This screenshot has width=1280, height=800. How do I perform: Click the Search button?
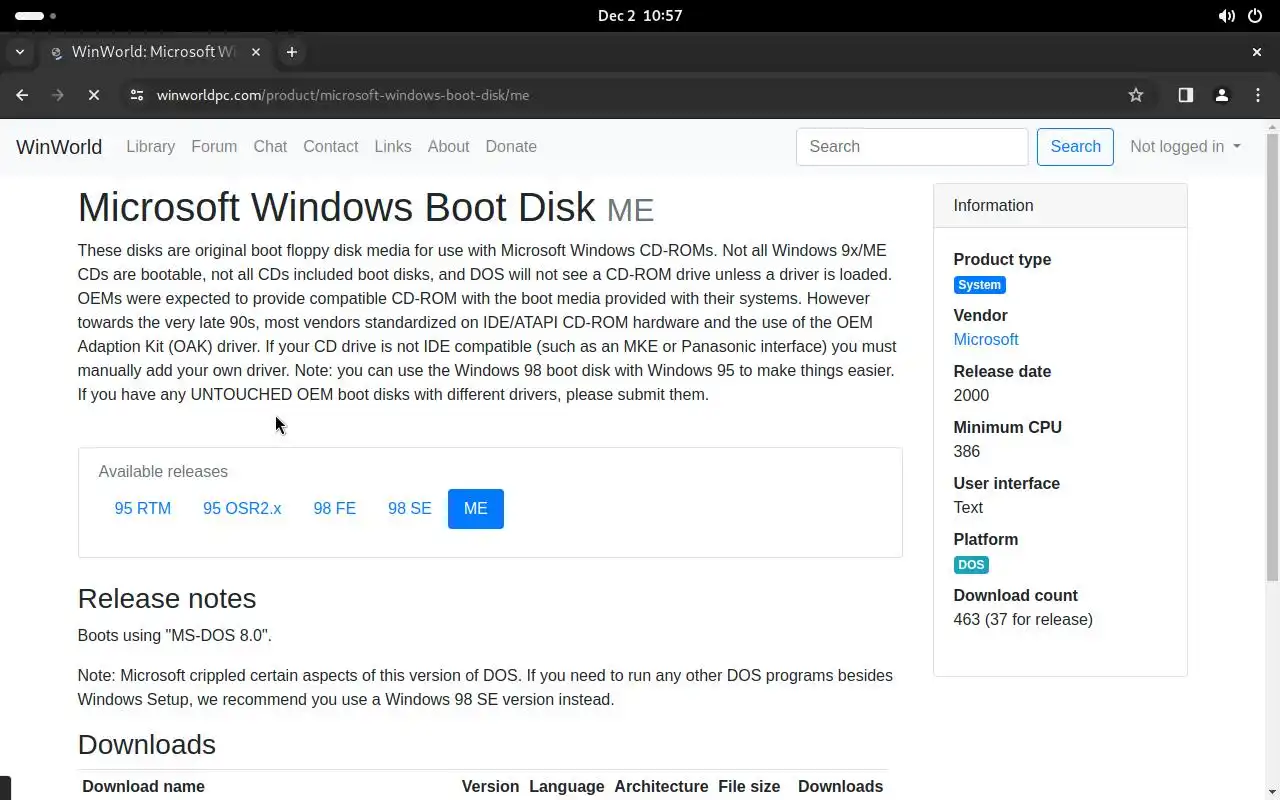(x=1075, y=147)
